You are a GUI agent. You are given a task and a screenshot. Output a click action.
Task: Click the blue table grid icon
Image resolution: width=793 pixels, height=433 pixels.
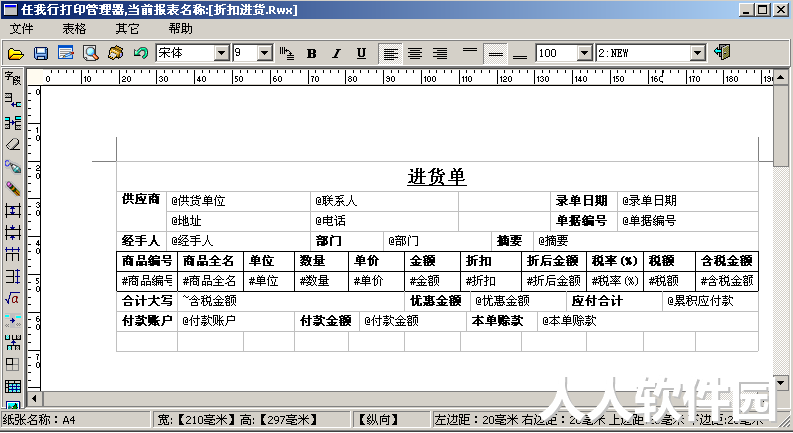[x=13, y=386]
